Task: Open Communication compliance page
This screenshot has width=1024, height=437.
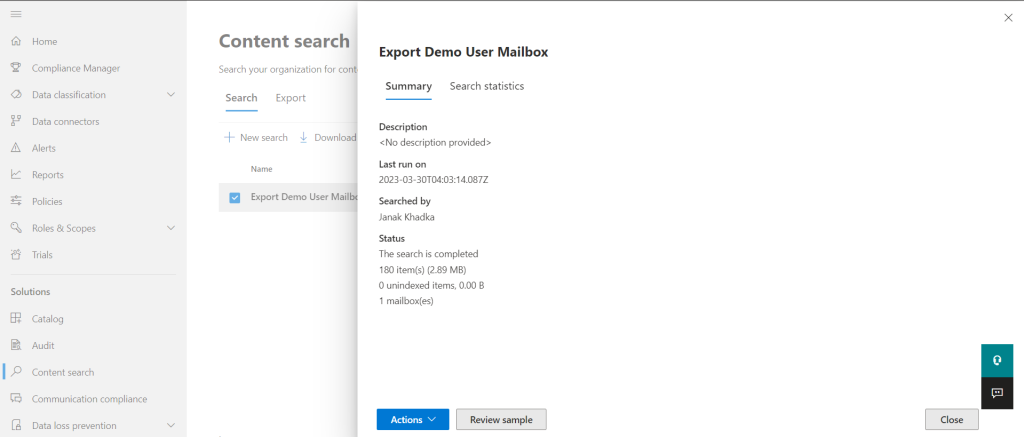Action: (89, 399)
